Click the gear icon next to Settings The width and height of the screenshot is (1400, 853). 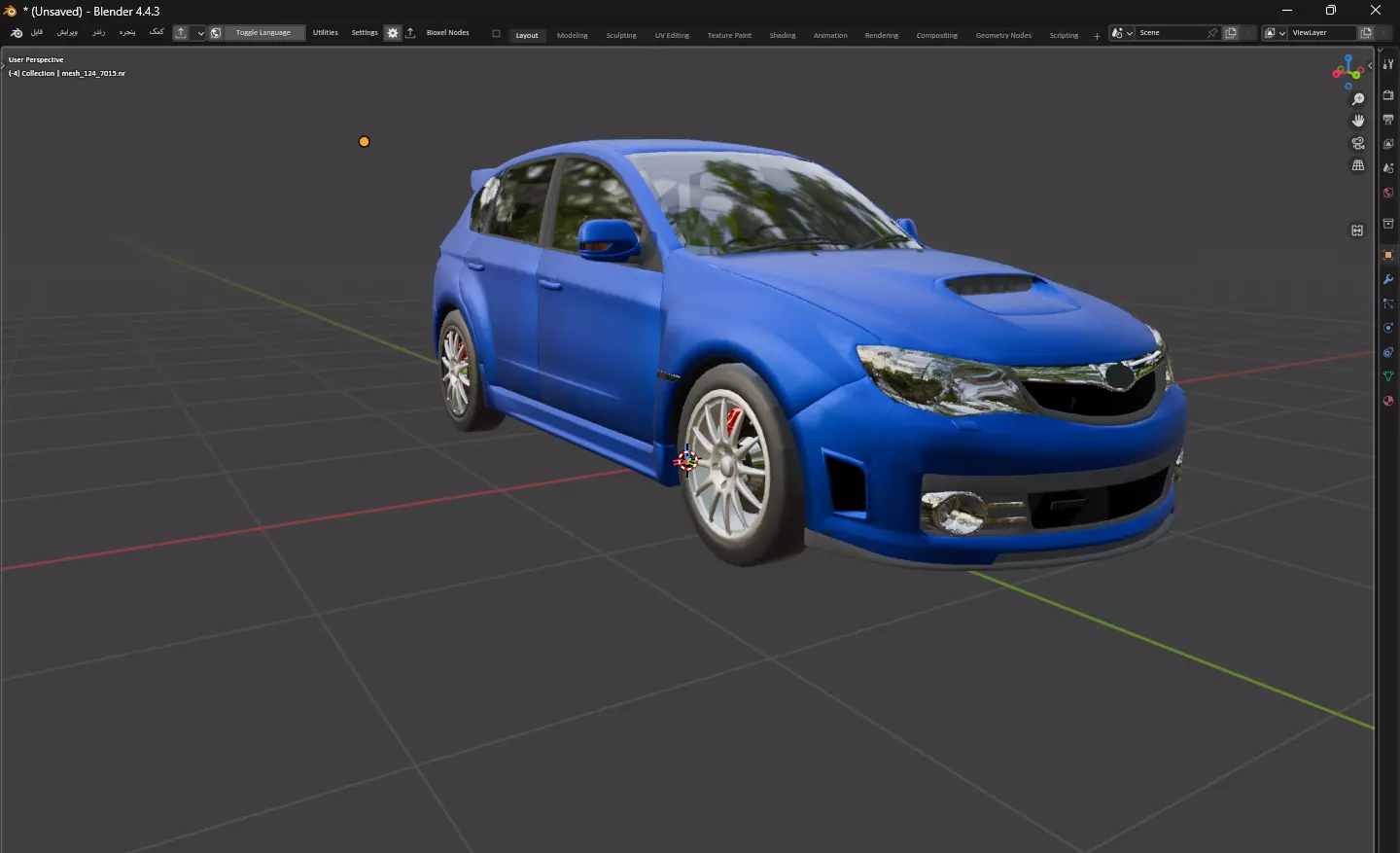coord(393,33)
